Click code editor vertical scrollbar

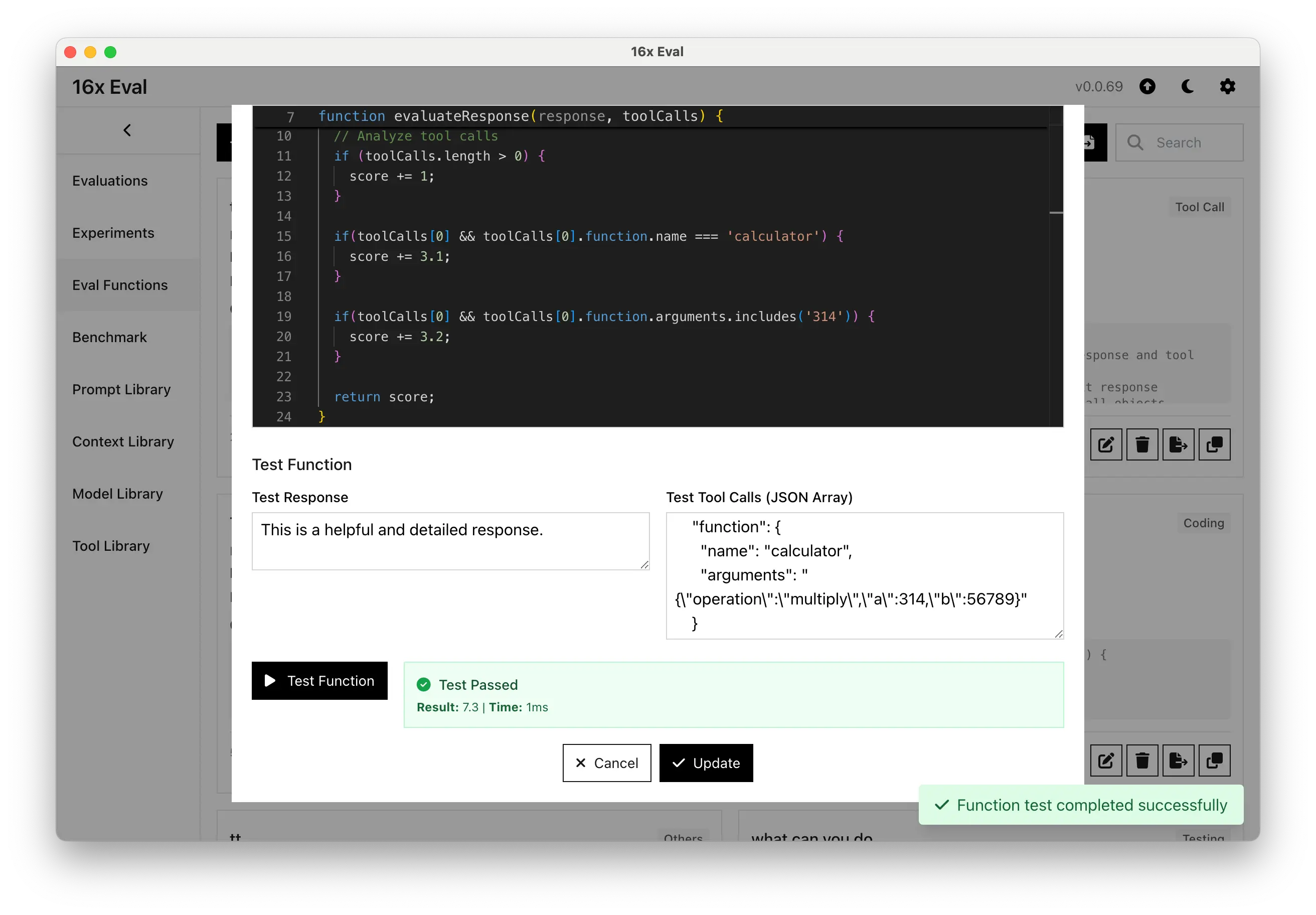(1056, 266)
